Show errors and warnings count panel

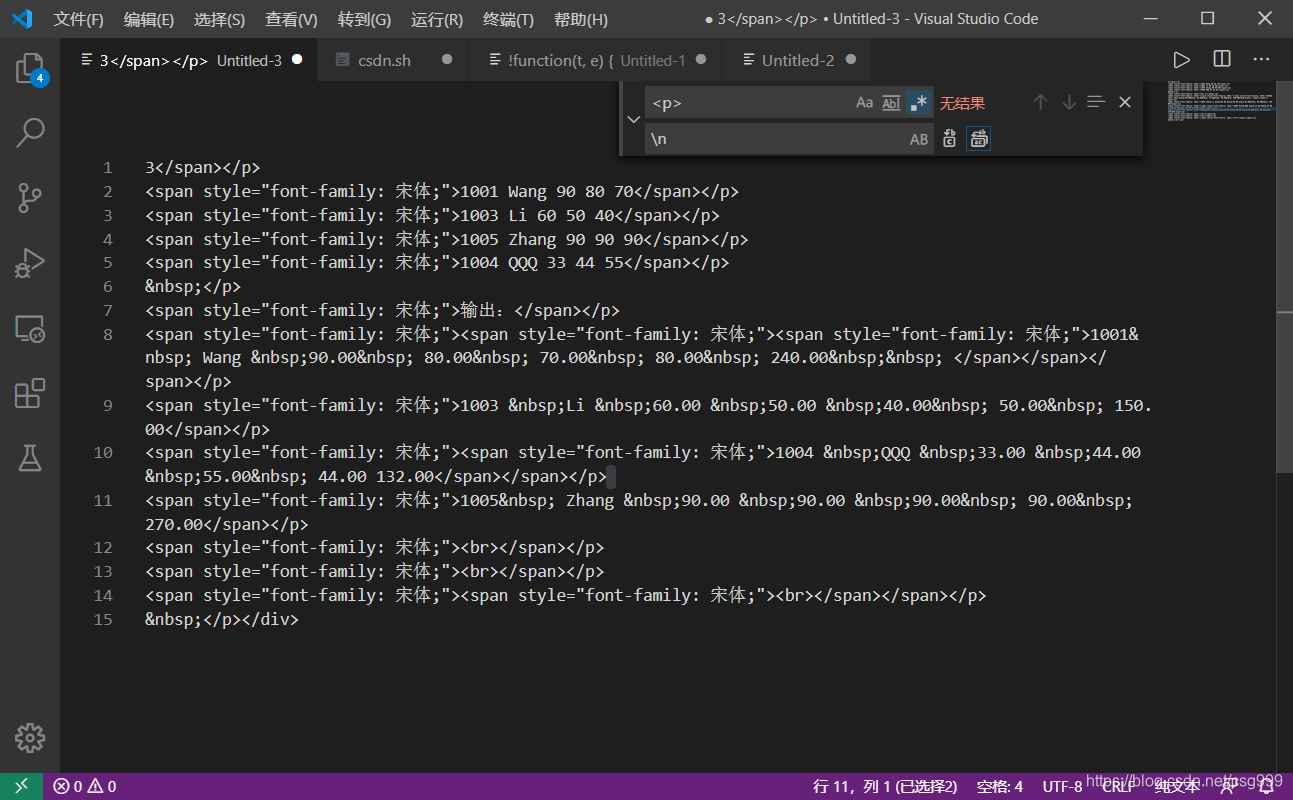click(85, 786)
